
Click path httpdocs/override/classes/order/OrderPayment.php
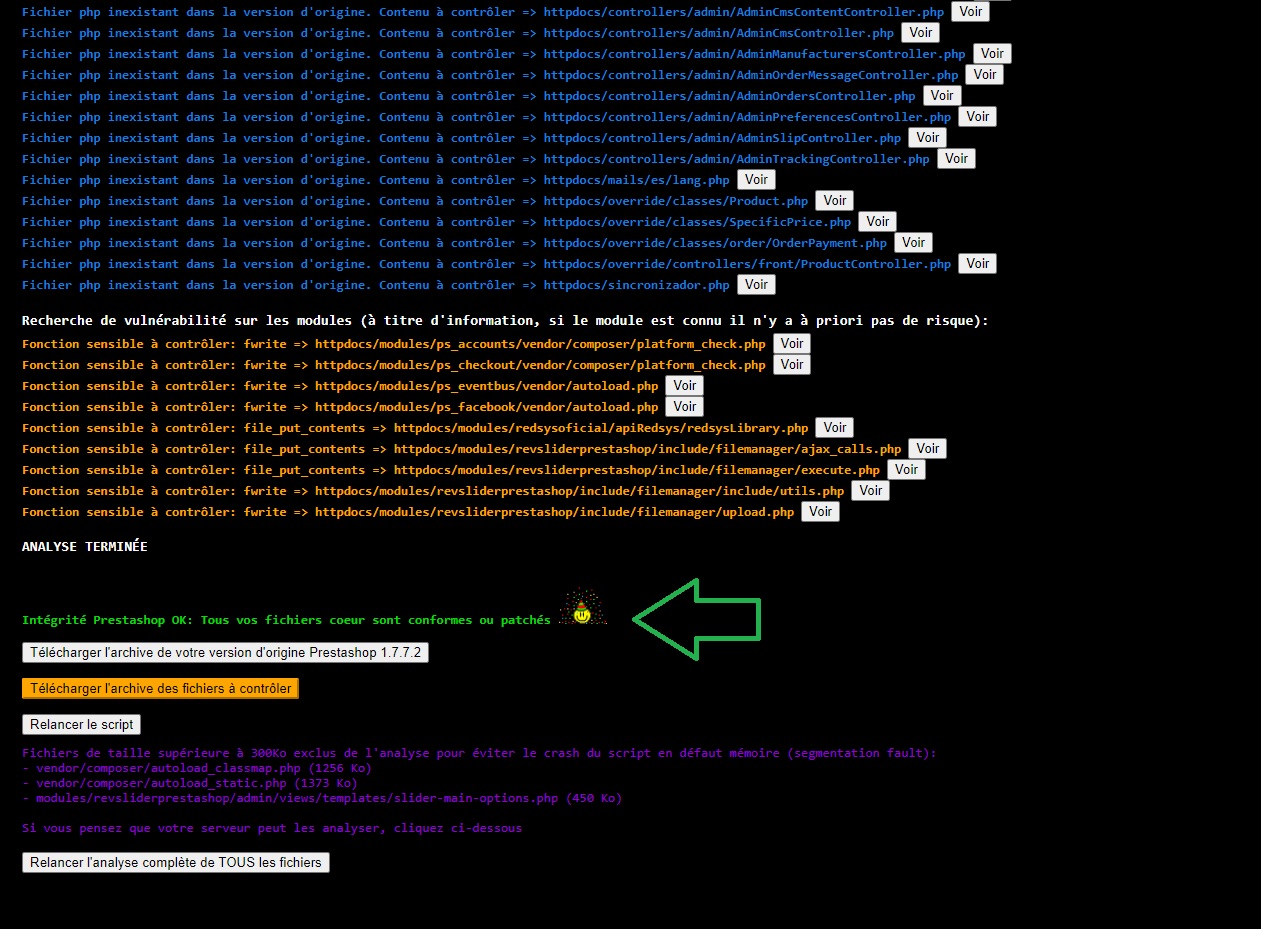click(x=716, y=243)
